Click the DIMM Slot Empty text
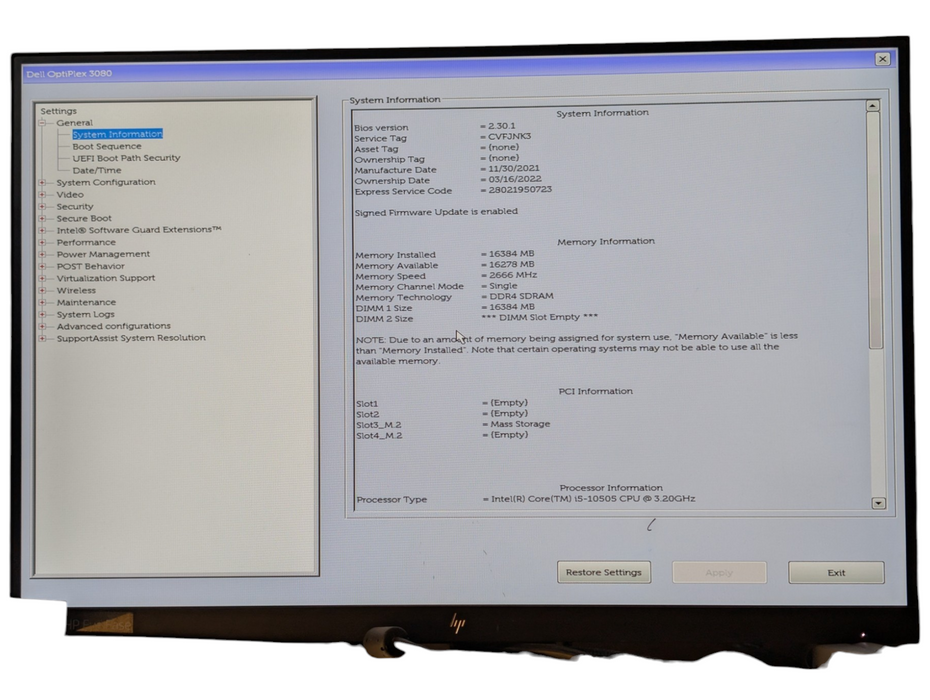930x700 pixels. tap(540, 317)
